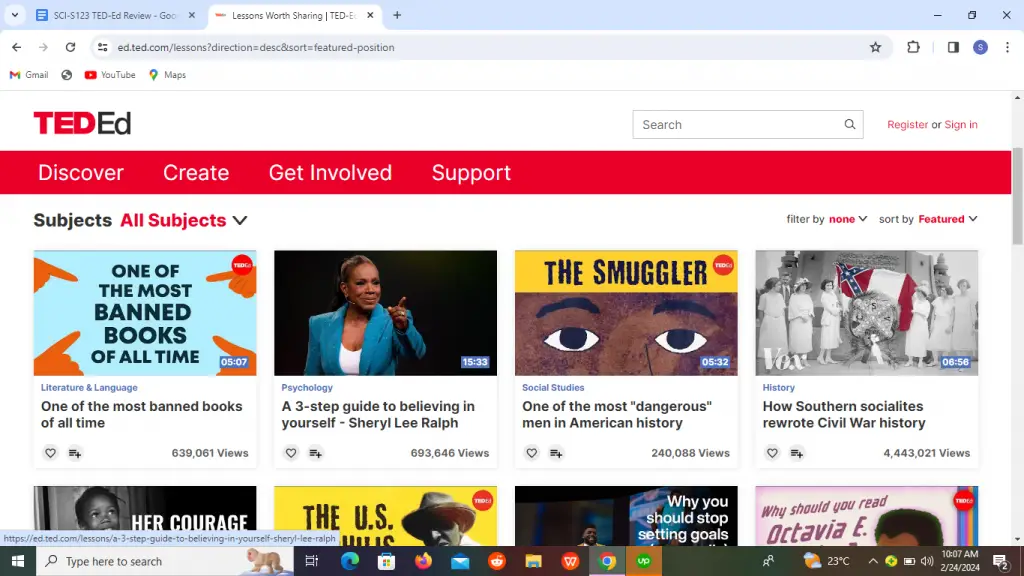Open the sort by Featured dropdown
Screen dimensions: 1024x576
point(947,219)
